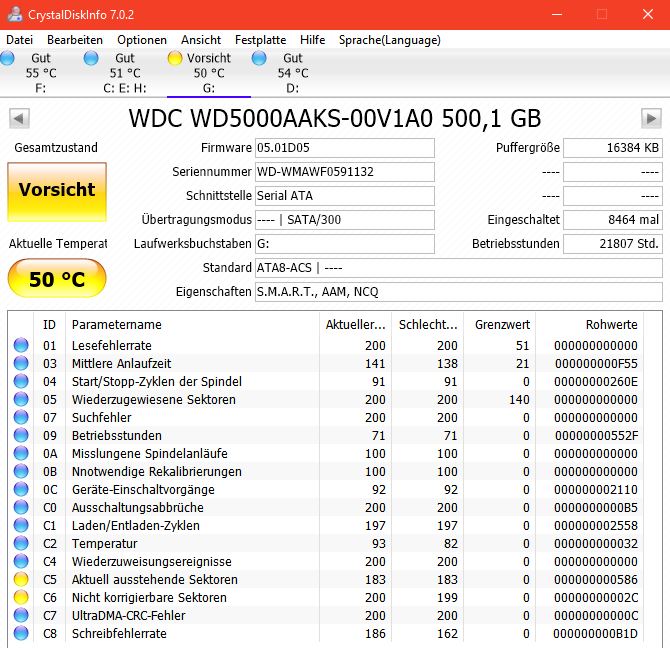Open the Hilfe menu
Viewport: 670px width, 648px height.
click(x=312, y=40)
